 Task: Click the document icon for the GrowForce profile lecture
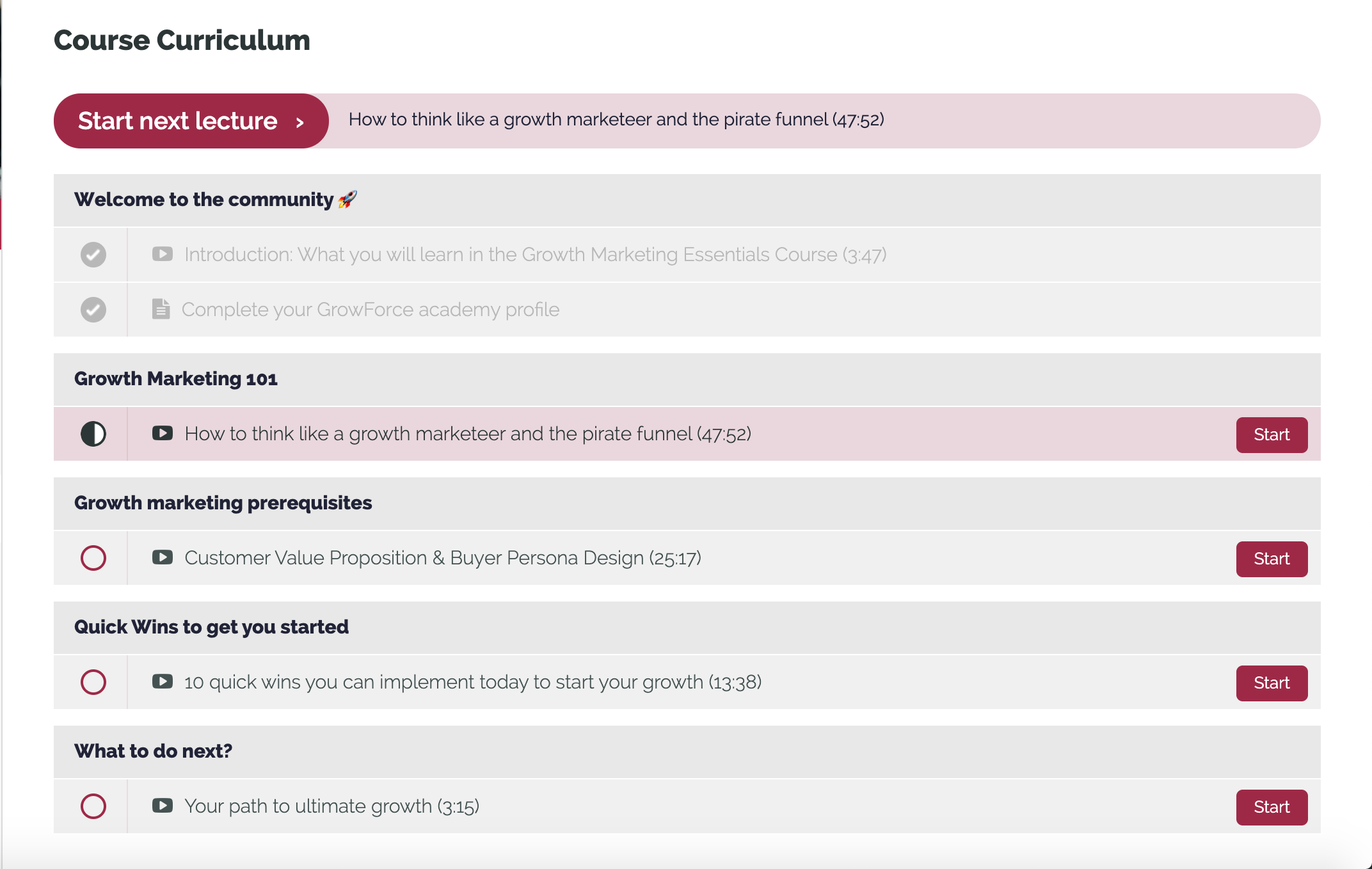[x=161, y=309]
